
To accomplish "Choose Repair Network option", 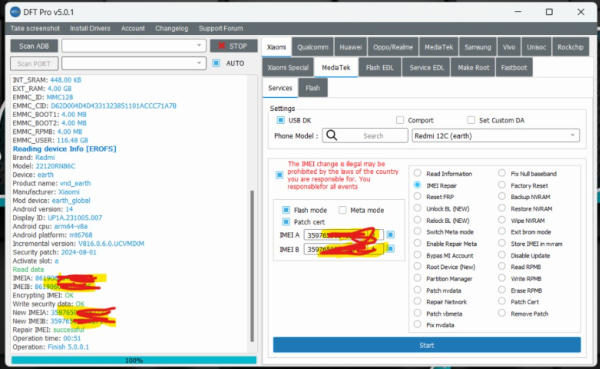I will click(x=417, y=302).
